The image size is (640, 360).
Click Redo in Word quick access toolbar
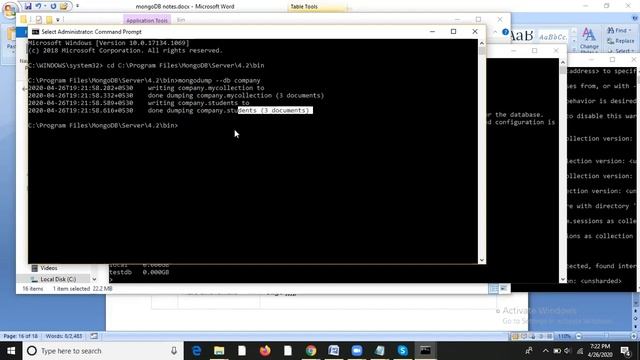[53, 6]
